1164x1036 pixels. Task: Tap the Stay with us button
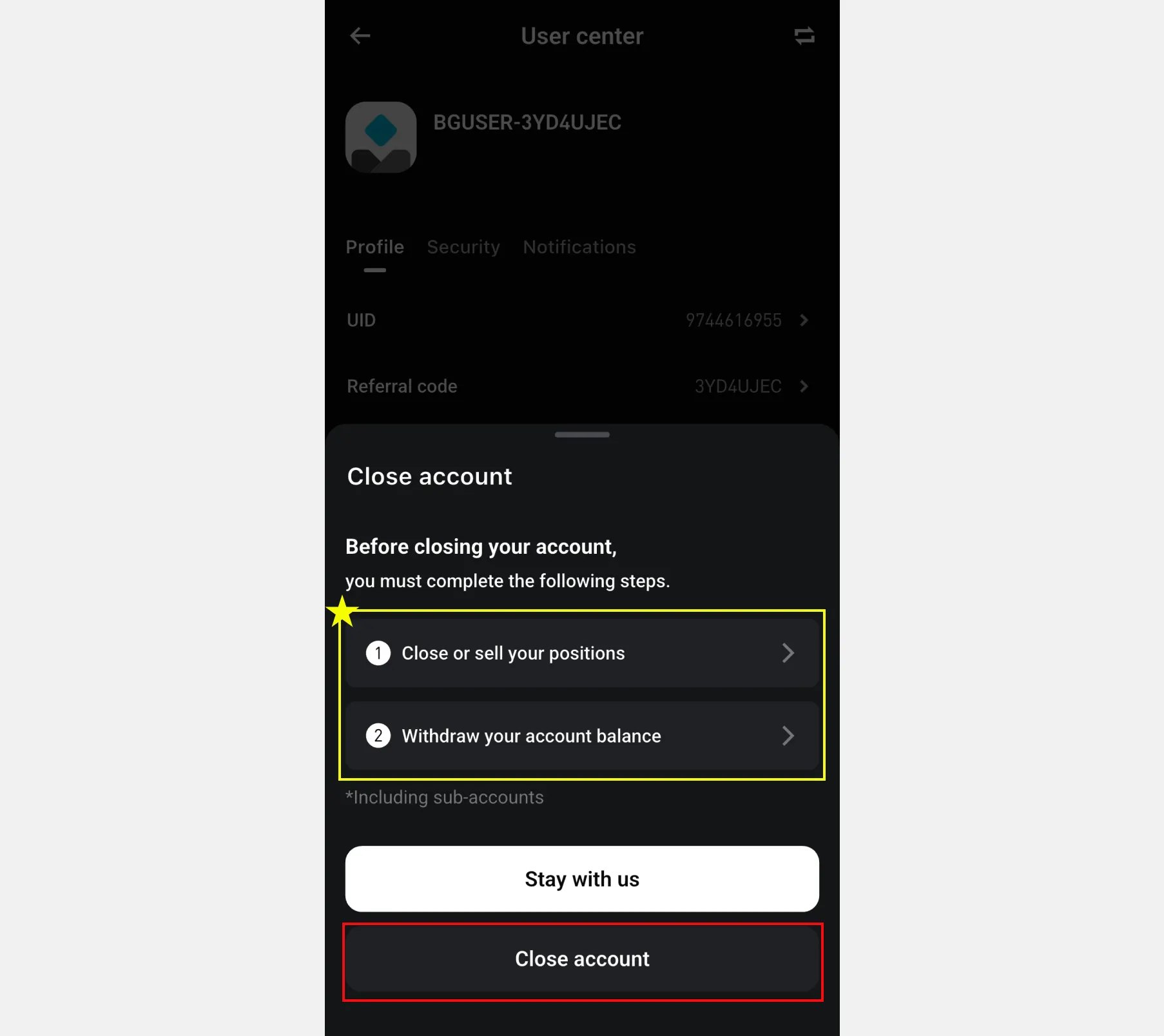[x=582, y=879]
